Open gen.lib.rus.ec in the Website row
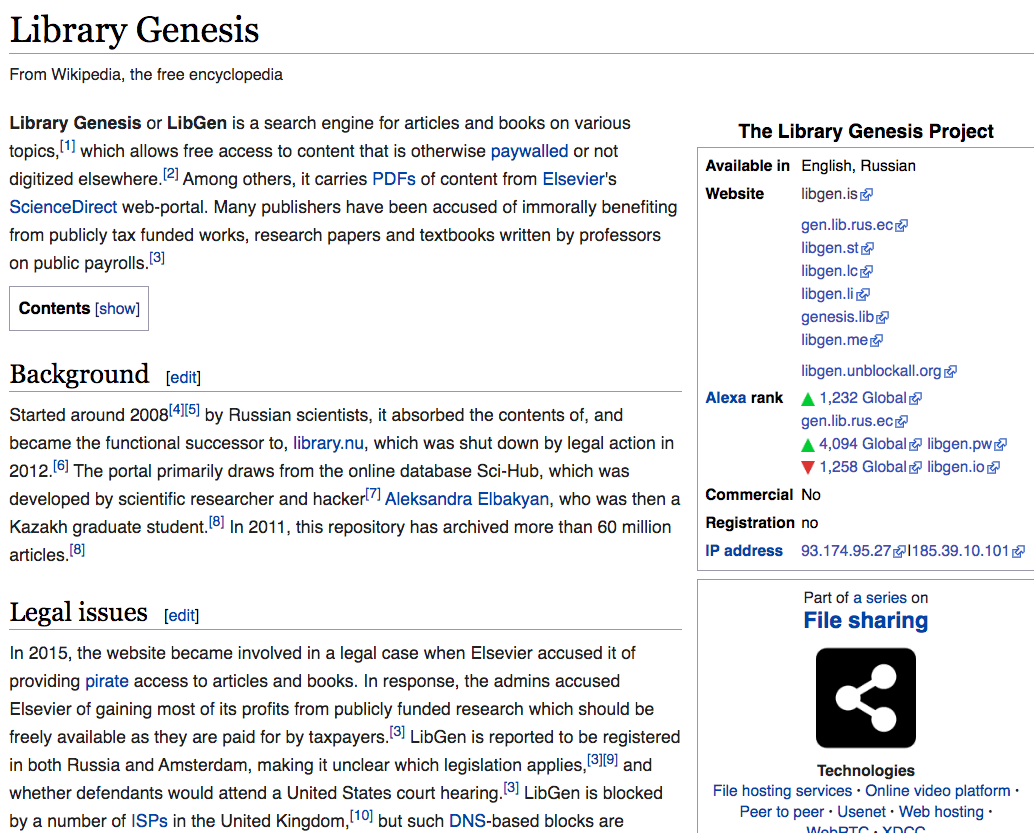 tap(847, 225)
